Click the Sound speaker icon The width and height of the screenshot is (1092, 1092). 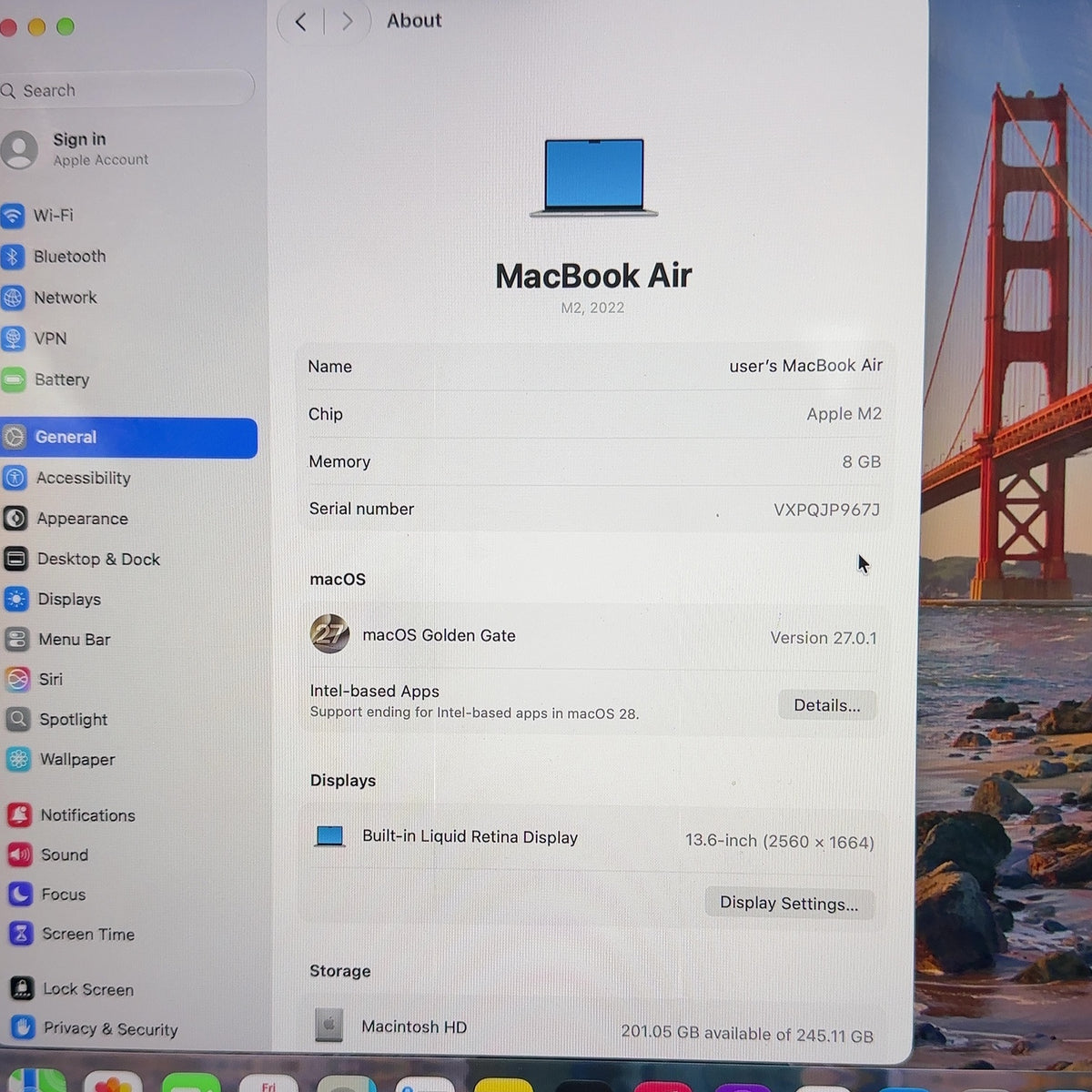[x=20, y=854]
